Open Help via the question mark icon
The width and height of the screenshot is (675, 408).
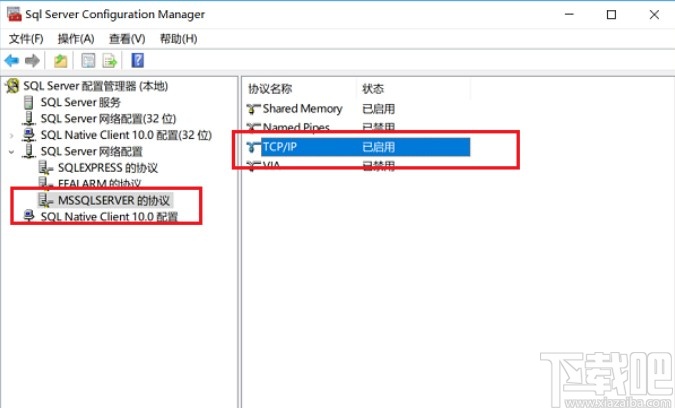(x=137, y=60)
